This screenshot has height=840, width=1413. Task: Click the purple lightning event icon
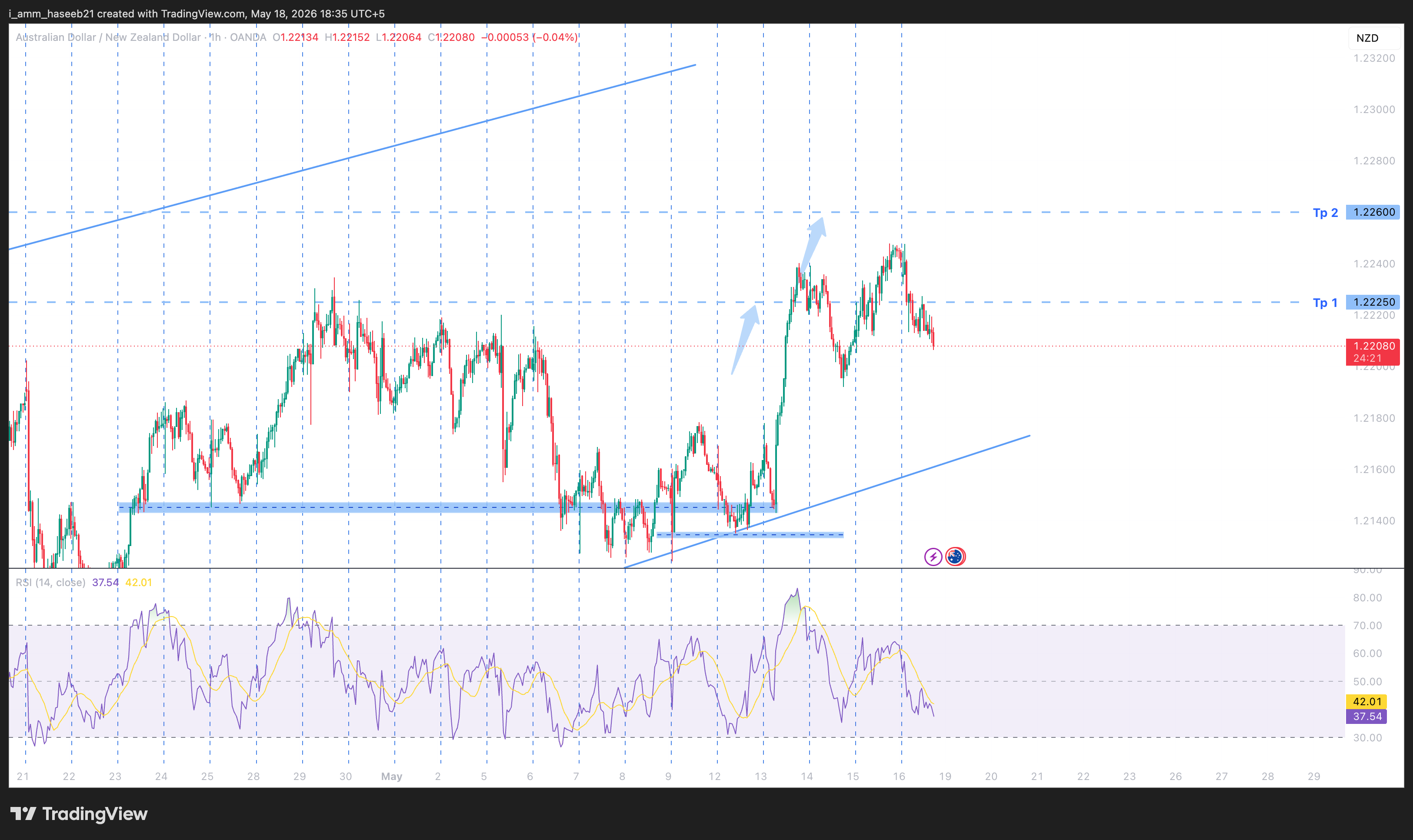933,557
